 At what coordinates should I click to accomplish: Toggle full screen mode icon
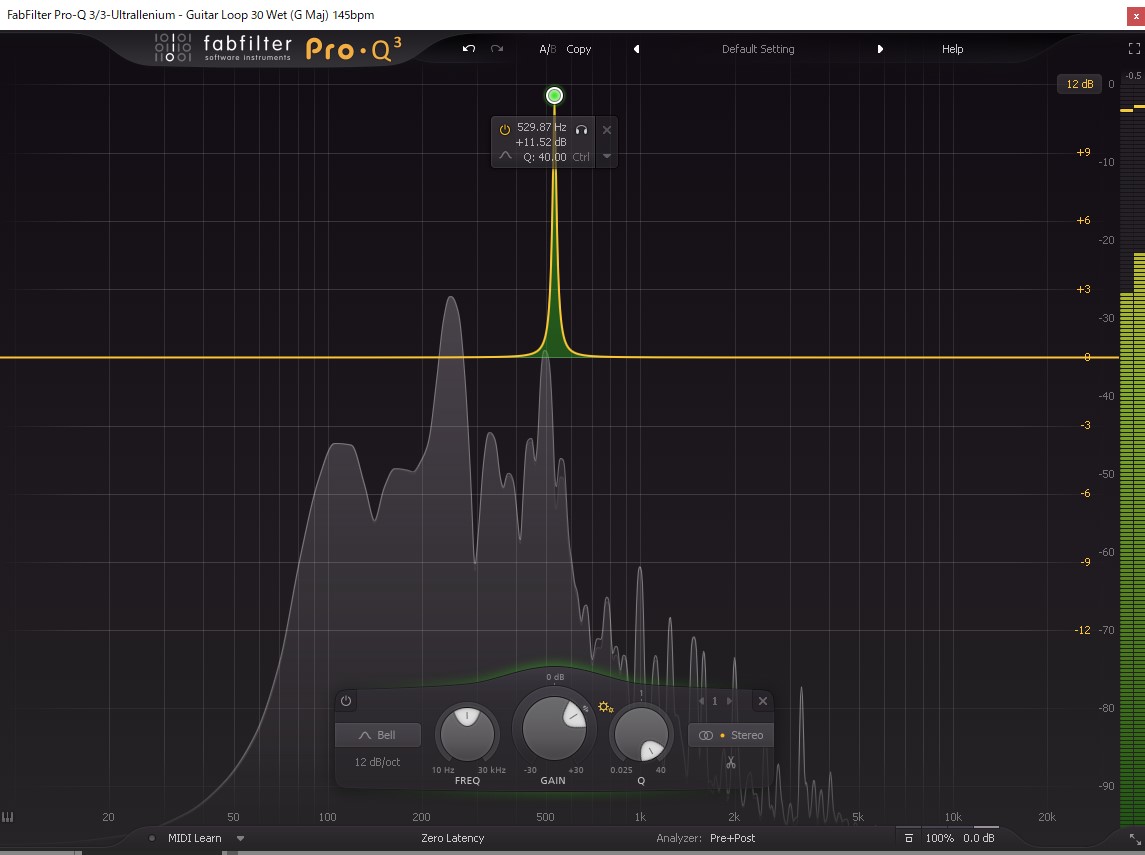pos(1134,49)
